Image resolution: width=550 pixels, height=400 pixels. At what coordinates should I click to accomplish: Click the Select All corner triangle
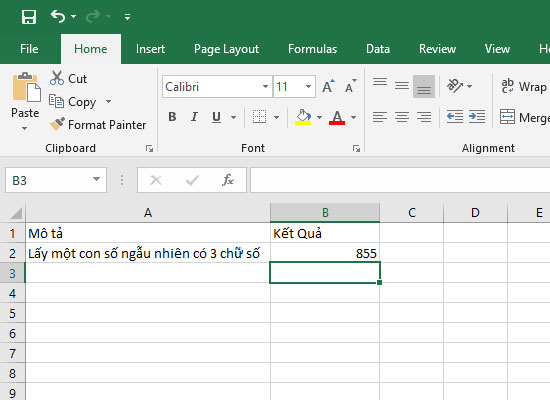(15, 213)
